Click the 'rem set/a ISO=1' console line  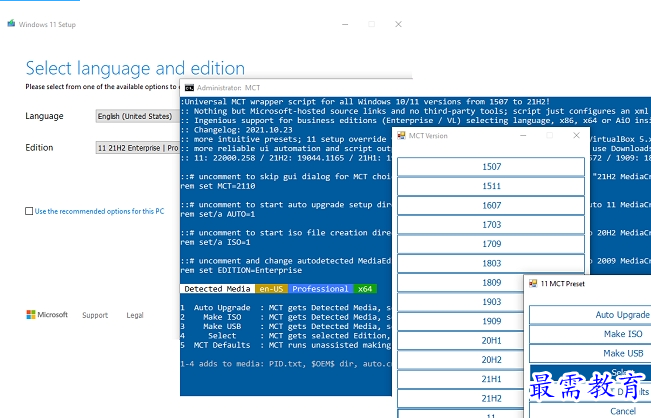(x=215, y=242)
